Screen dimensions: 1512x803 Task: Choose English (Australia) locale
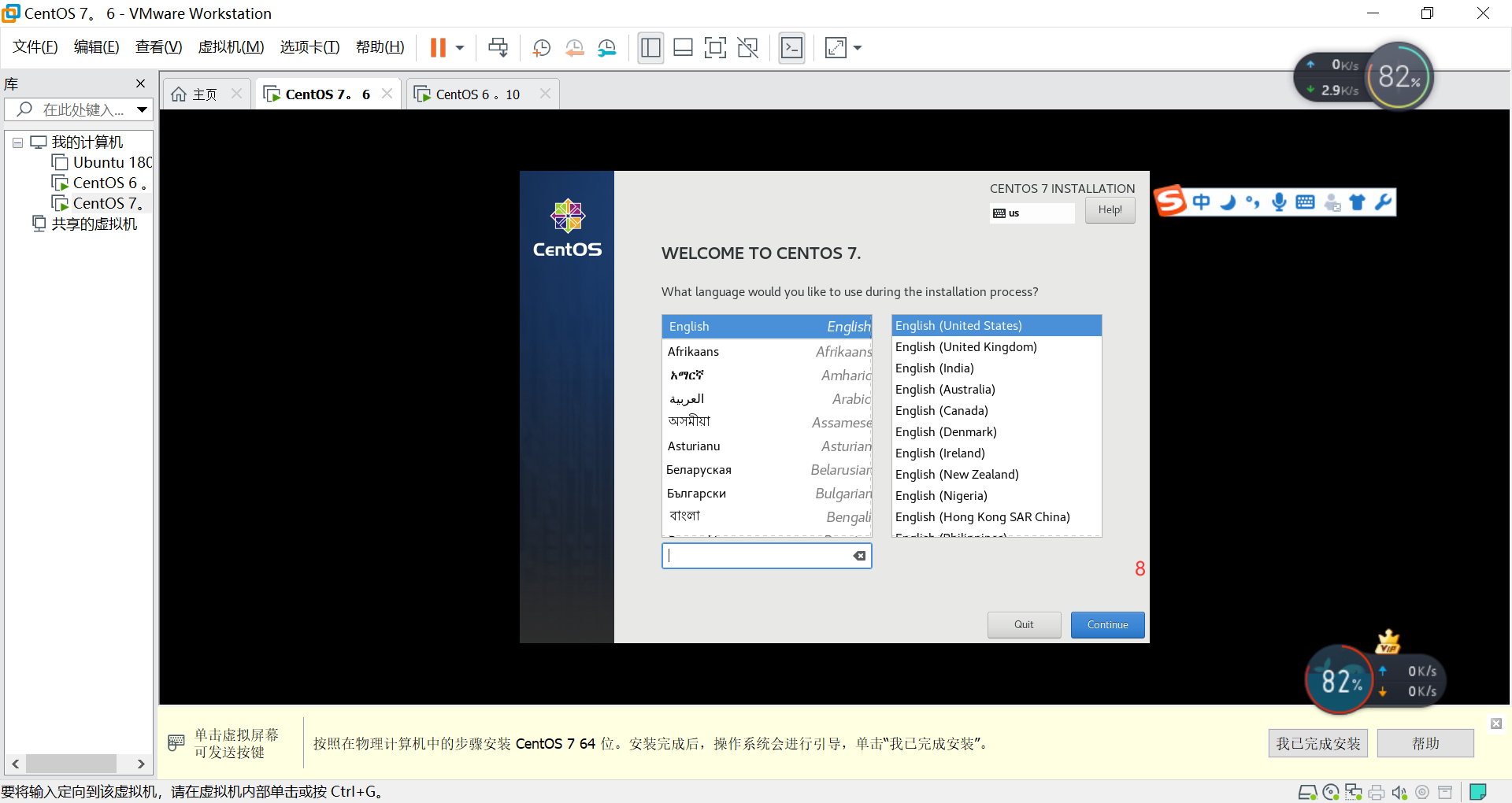pyautogui.click(x=996, y=389)
